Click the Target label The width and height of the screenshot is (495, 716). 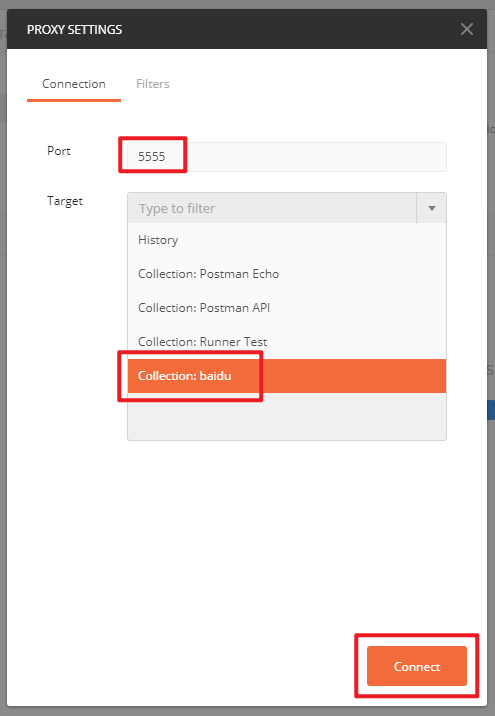pos(65,201)
